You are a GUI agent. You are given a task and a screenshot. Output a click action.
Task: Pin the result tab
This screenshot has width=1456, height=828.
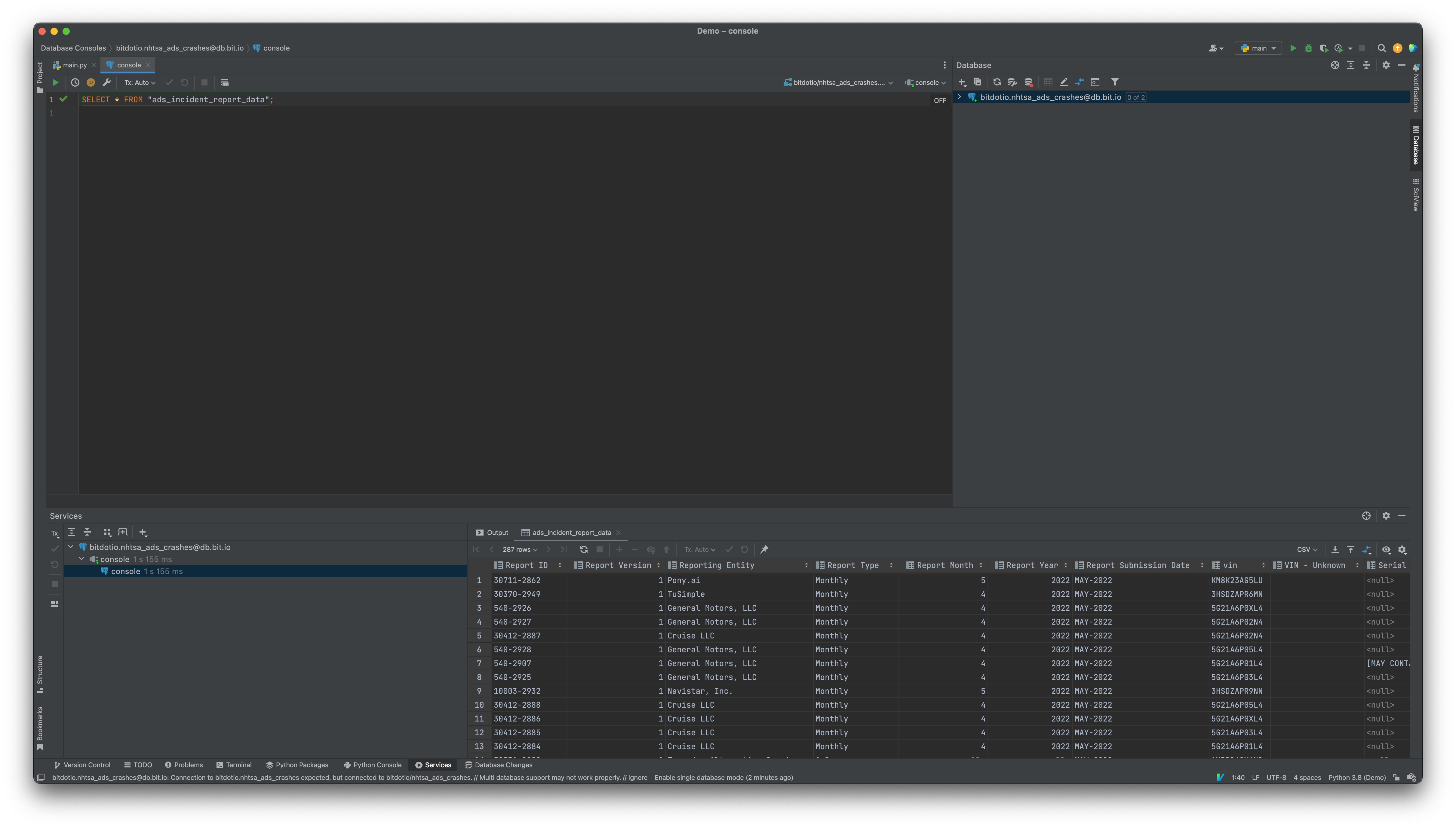point(764,549)
